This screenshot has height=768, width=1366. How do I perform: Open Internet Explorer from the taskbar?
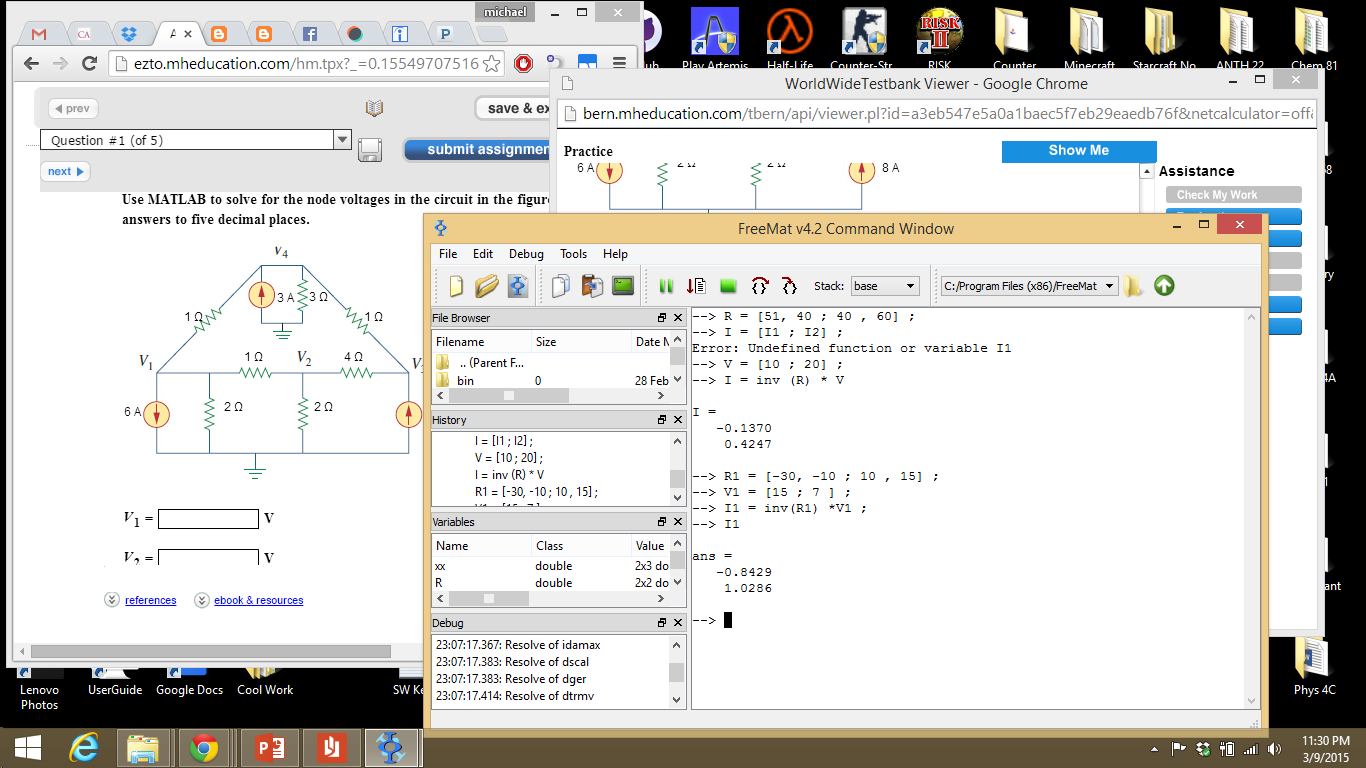(84, 747)
